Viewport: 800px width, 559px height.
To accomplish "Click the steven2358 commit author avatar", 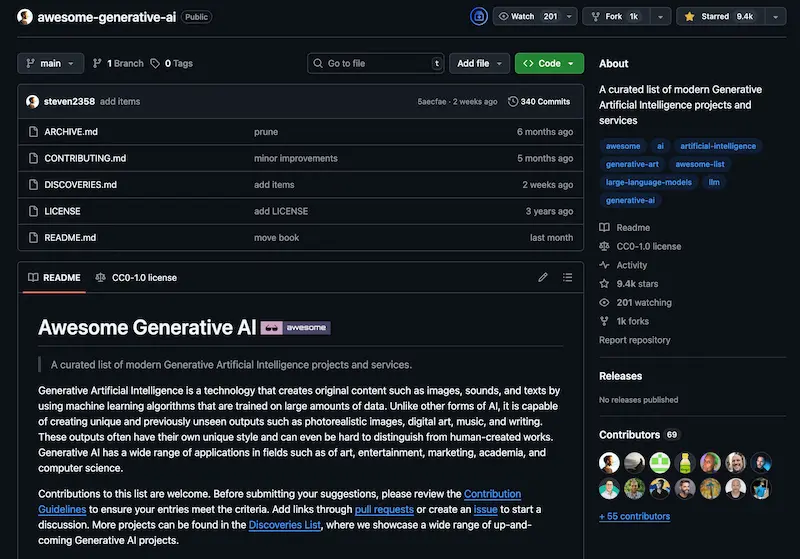I will coord(33,101).
